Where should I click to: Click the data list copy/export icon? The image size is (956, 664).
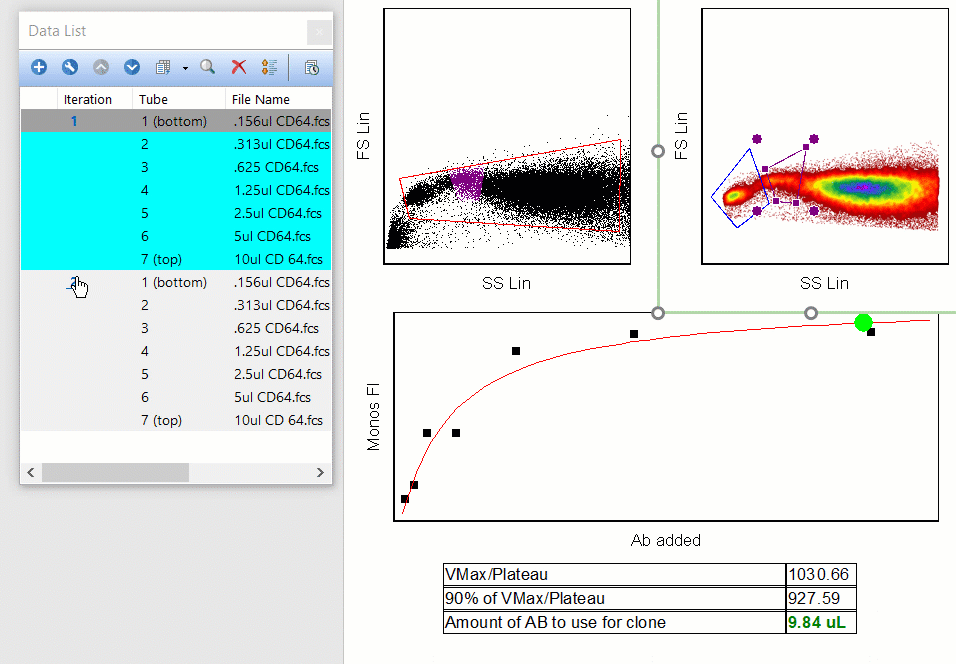click(x=163, y=67)
